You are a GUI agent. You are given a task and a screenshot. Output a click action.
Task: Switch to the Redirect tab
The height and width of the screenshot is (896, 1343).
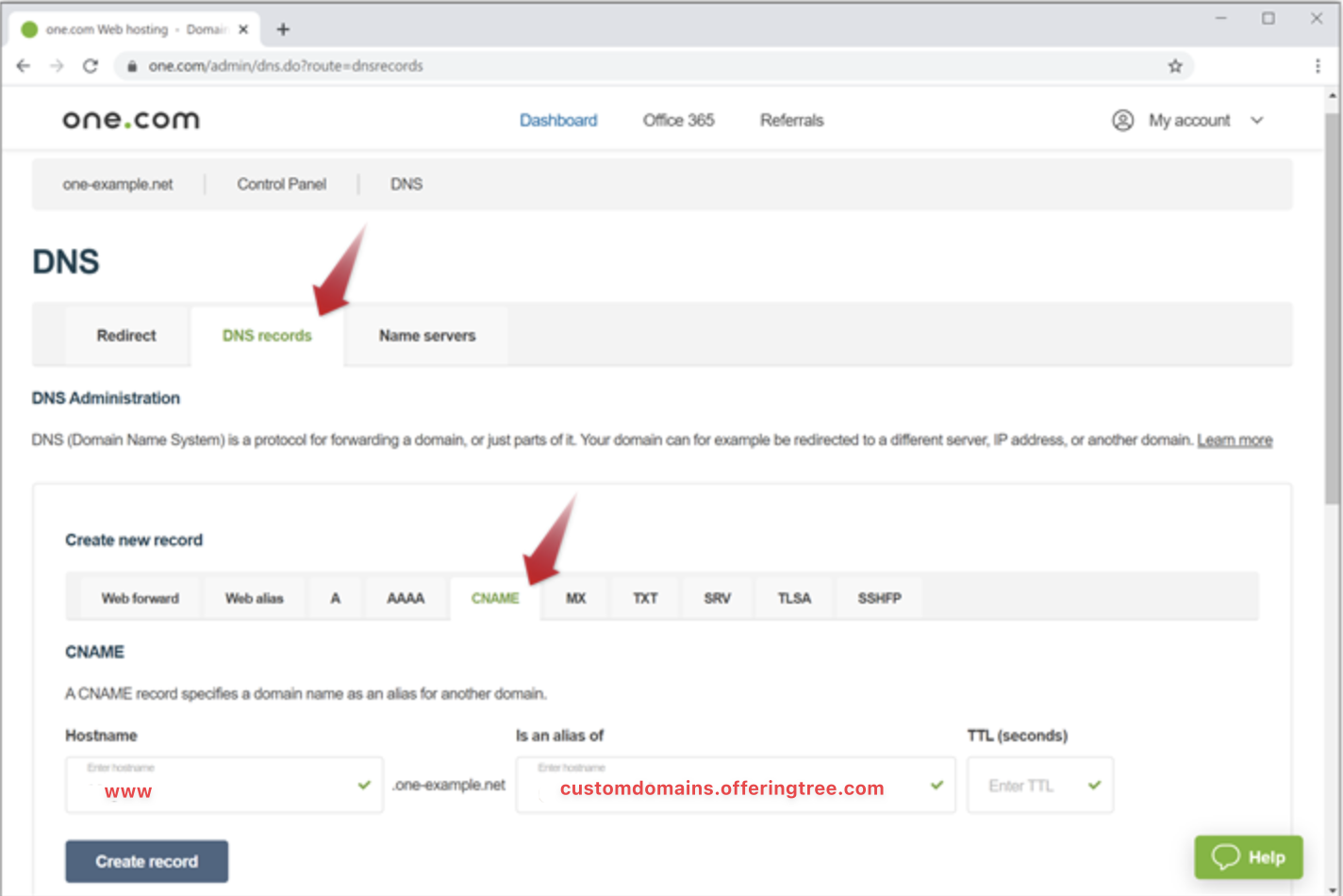[x=126, y=336]
